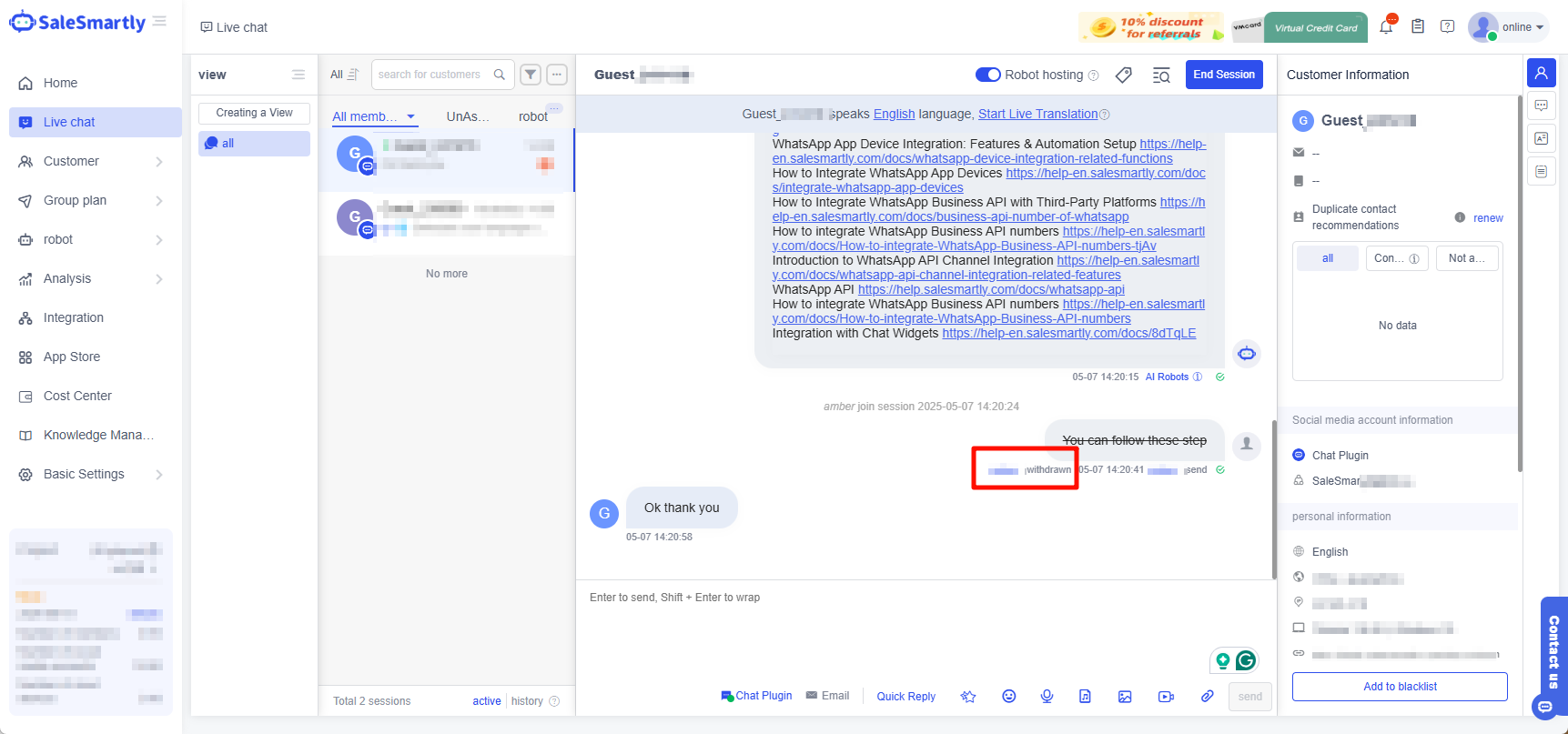Switch to robot tab
The image size is (1568, 734).
pyautogui.click(x=533, y=116)
